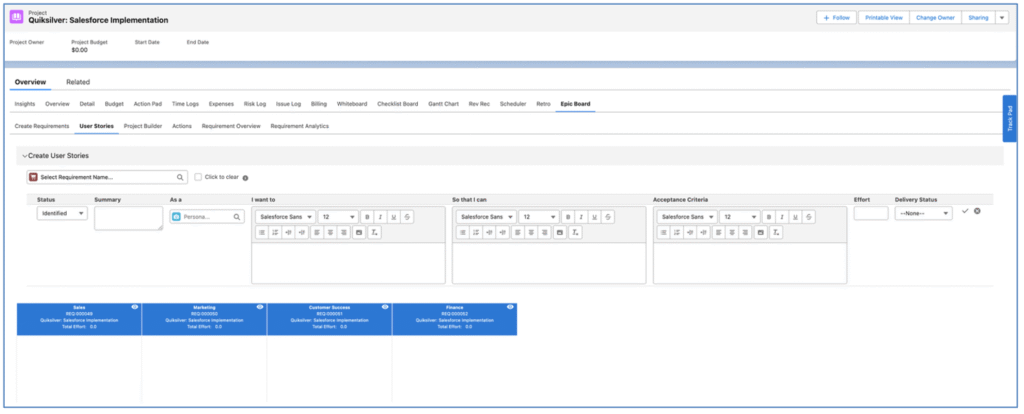Screen dimensions: 1024x414
Task: Italicize text in I want to editor
Action: pos(380,217)
